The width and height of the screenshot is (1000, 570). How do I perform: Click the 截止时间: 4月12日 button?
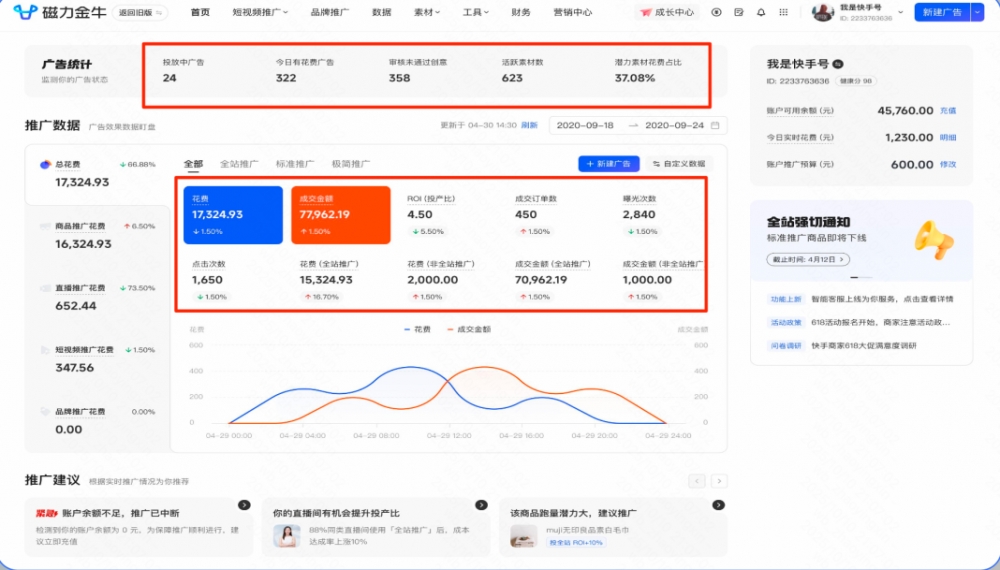pyautogui.click(x=808, y=259)
